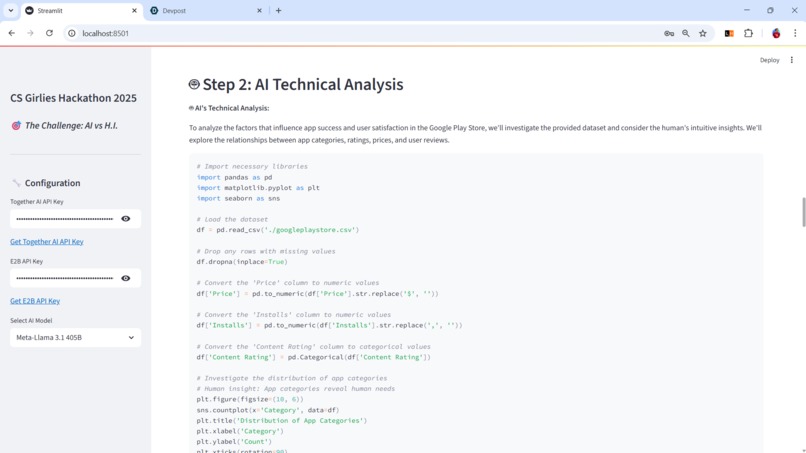The image size is (806, 453).
Task: Click the df.dropna(inplace=True) code line
Action: pos(242,262)
